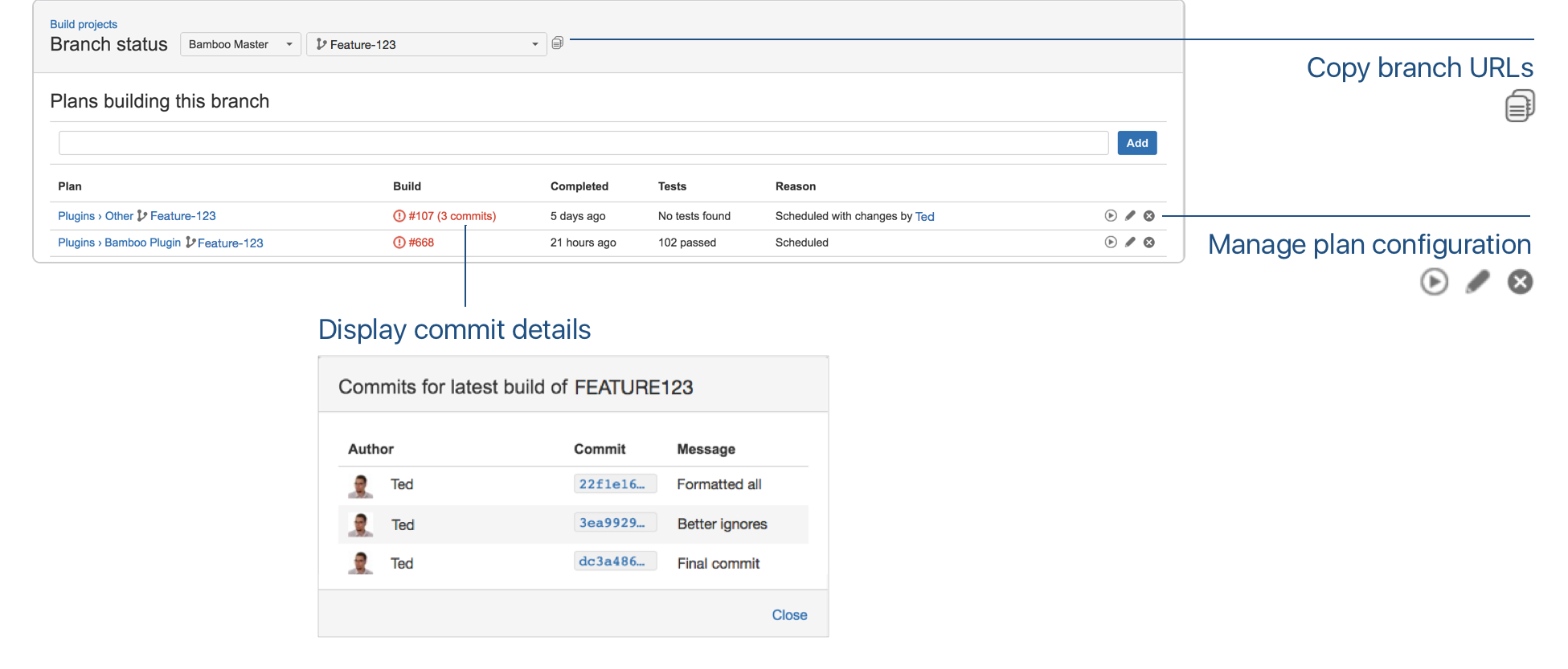Image resolution: width=1568 pixels, height=669 pixels.
Task: Open commit dc3a486 hash
Action: tap(615, 561)
